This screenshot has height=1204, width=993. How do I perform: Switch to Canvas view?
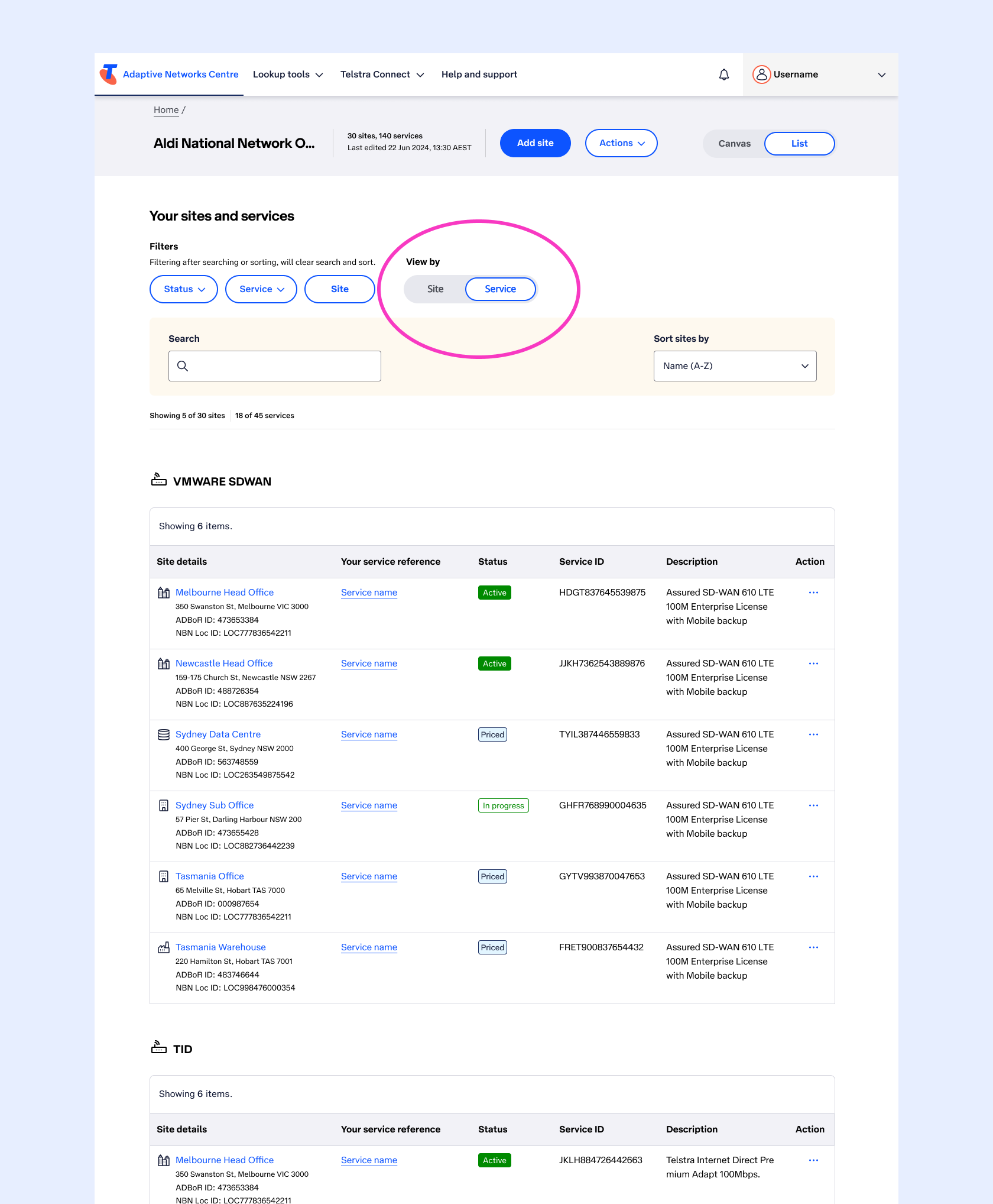tap(734, 144)
